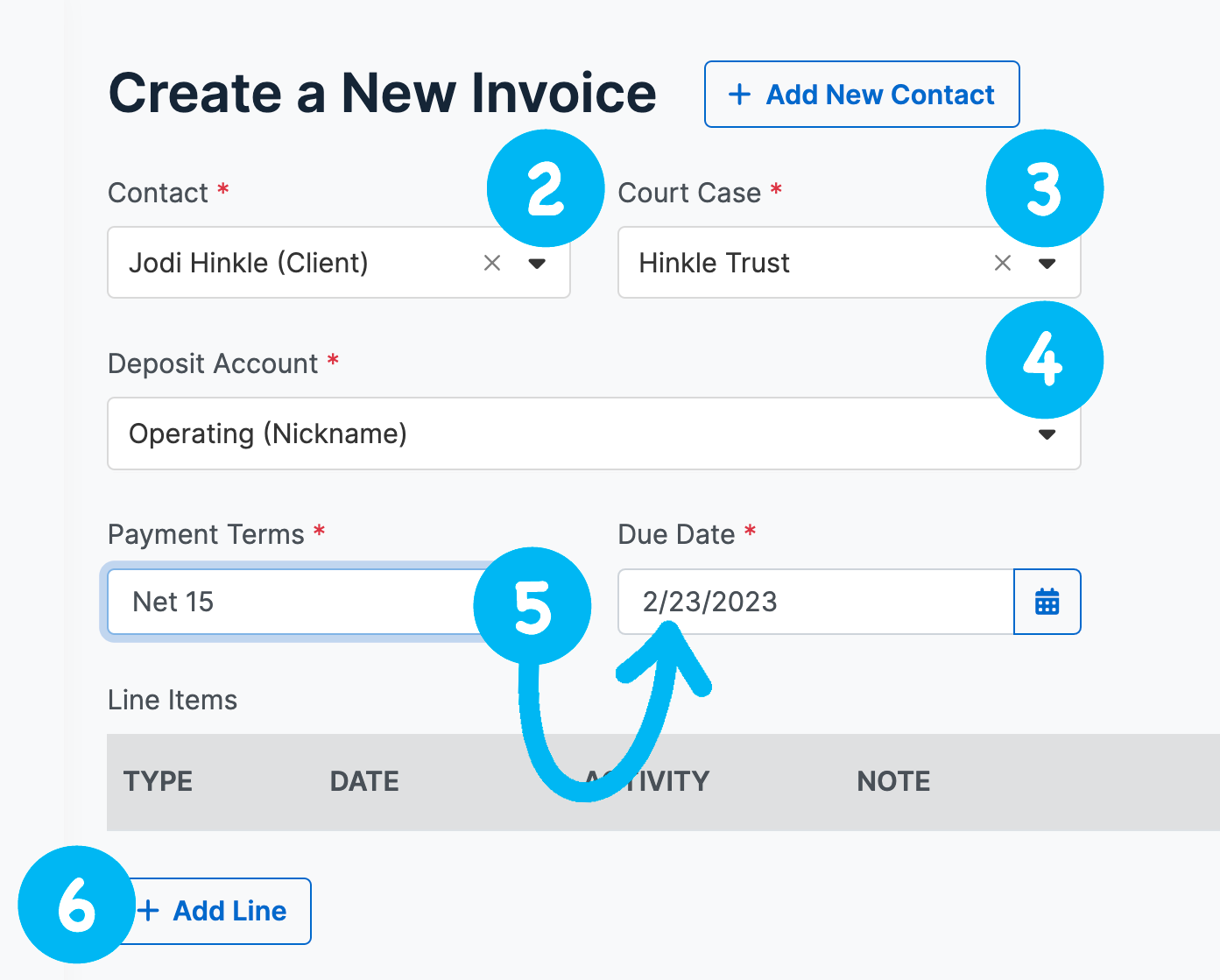Screen dimensions: 1220x980
Task: Clear the Jodi Hinkle contact selection
Action: point(491,263)
